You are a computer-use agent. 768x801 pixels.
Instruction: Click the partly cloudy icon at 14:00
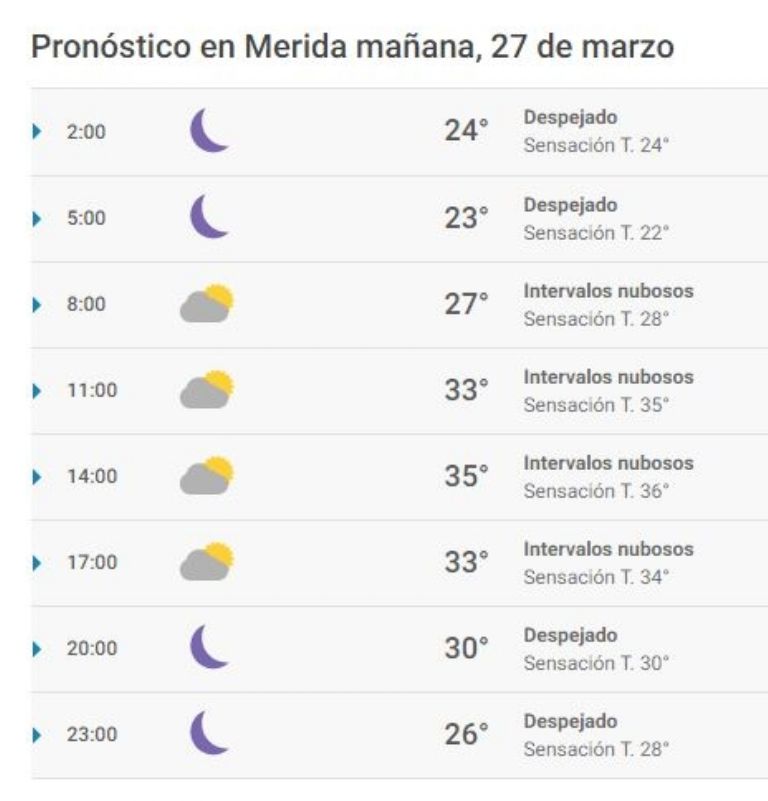pyautogui.click(x=207, y=475)
